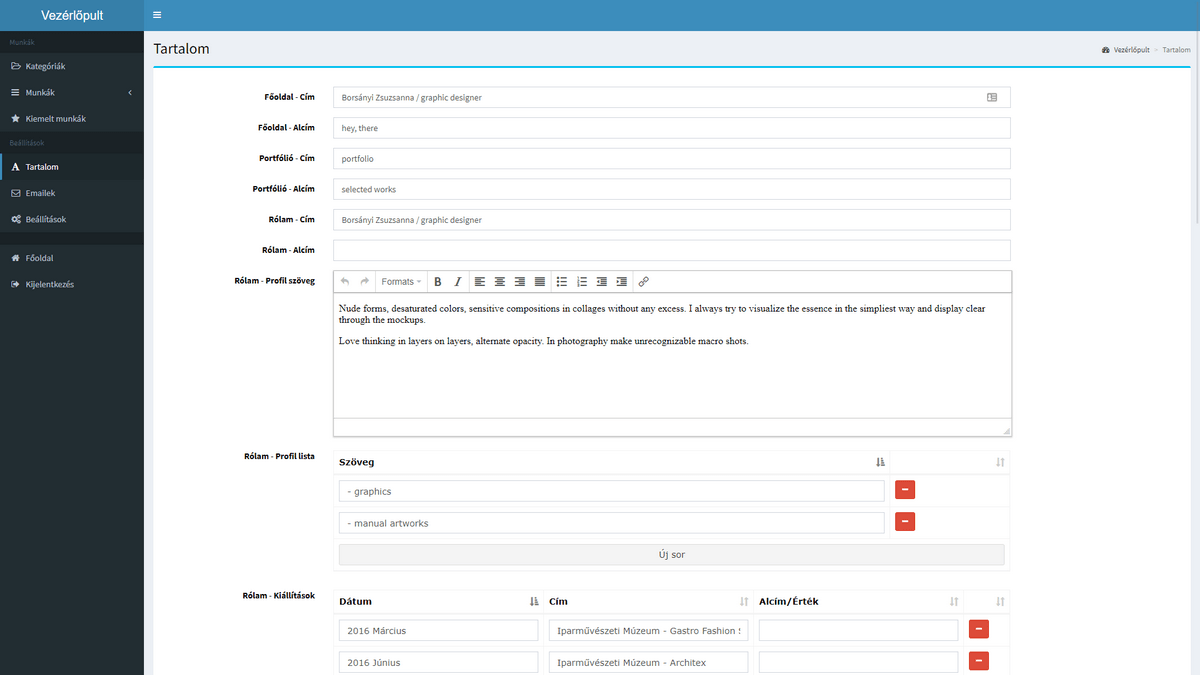The width and height of the screenshot is (1200, 675).
Task: Sort the profile list by Szöveg
Action: (x=880, y=462)
